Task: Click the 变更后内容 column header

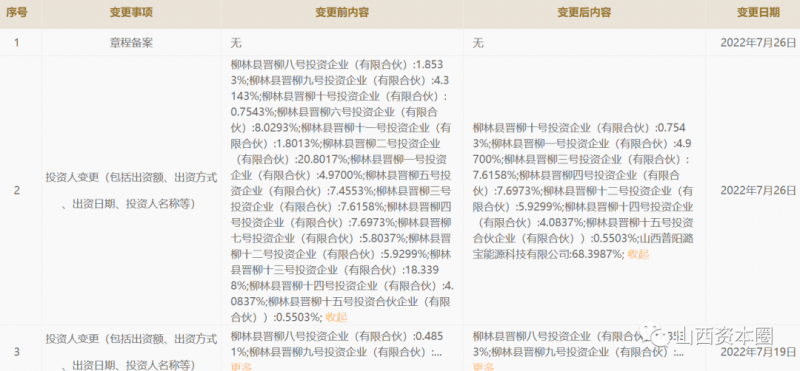Action: click(x=584, y=13)
